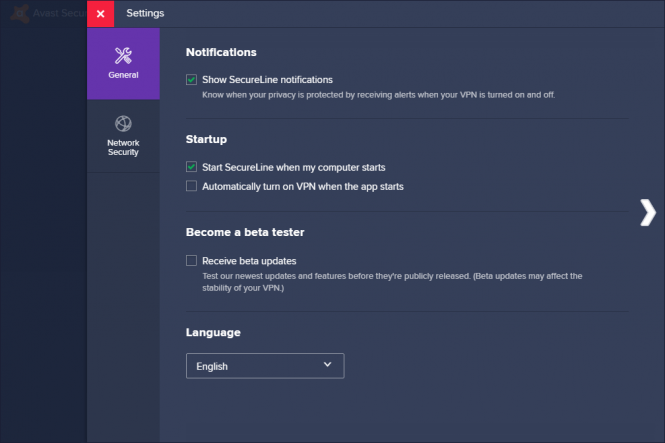Close the Settings panel with the red X
The image size is (665, 443).
101,14
